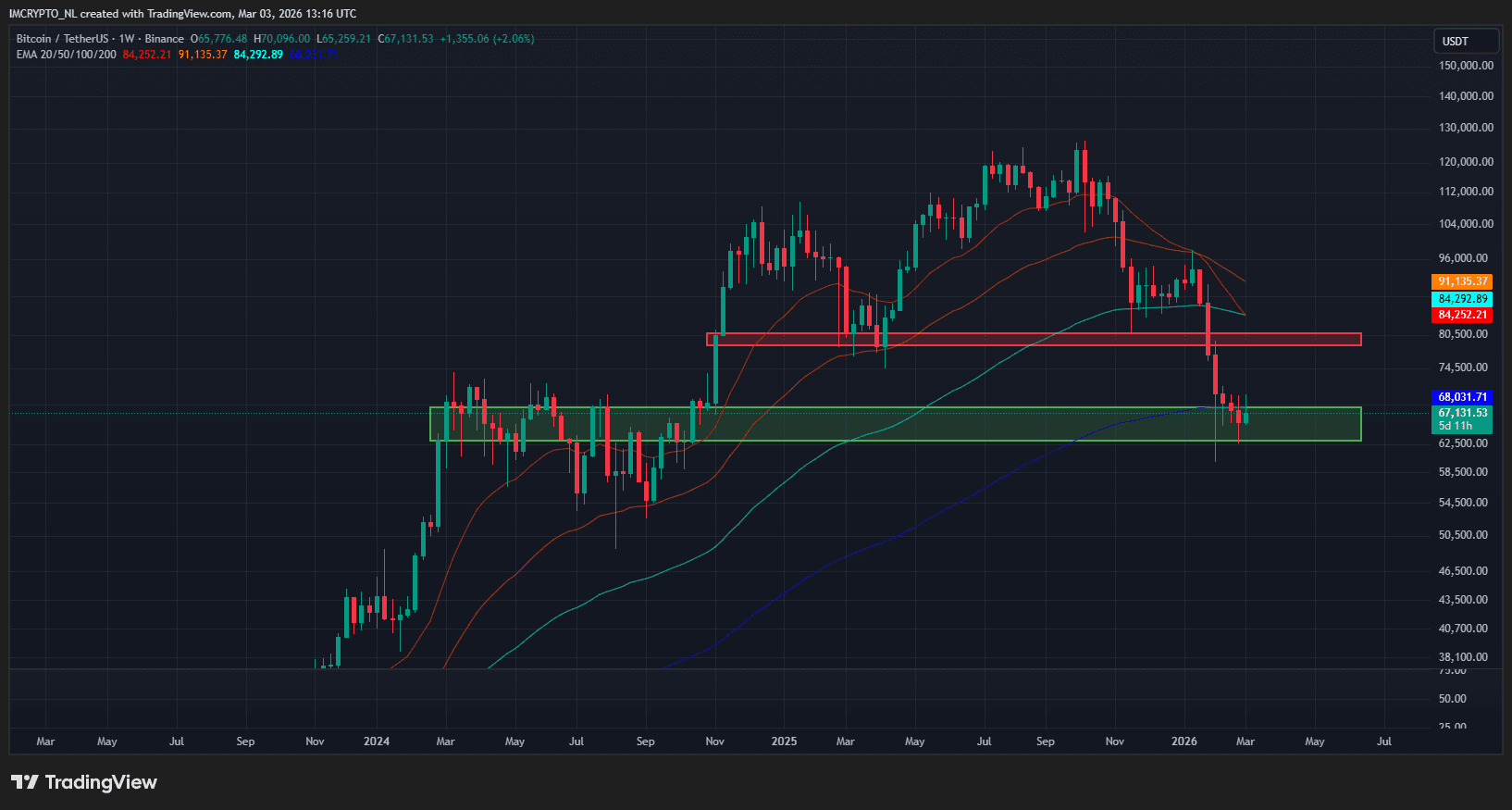Image resolution: width=1512 pixels, height=810 pixels.
Task: Click the orange 91,135.37 price label
Action: click(1463, 281)
